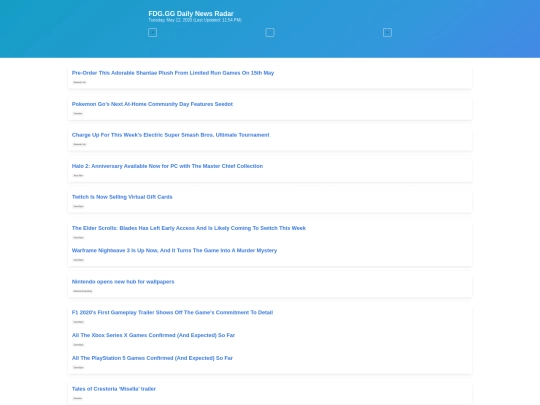
Task: Open Nintendo wallpapers hub article
Action: [123, 282]
